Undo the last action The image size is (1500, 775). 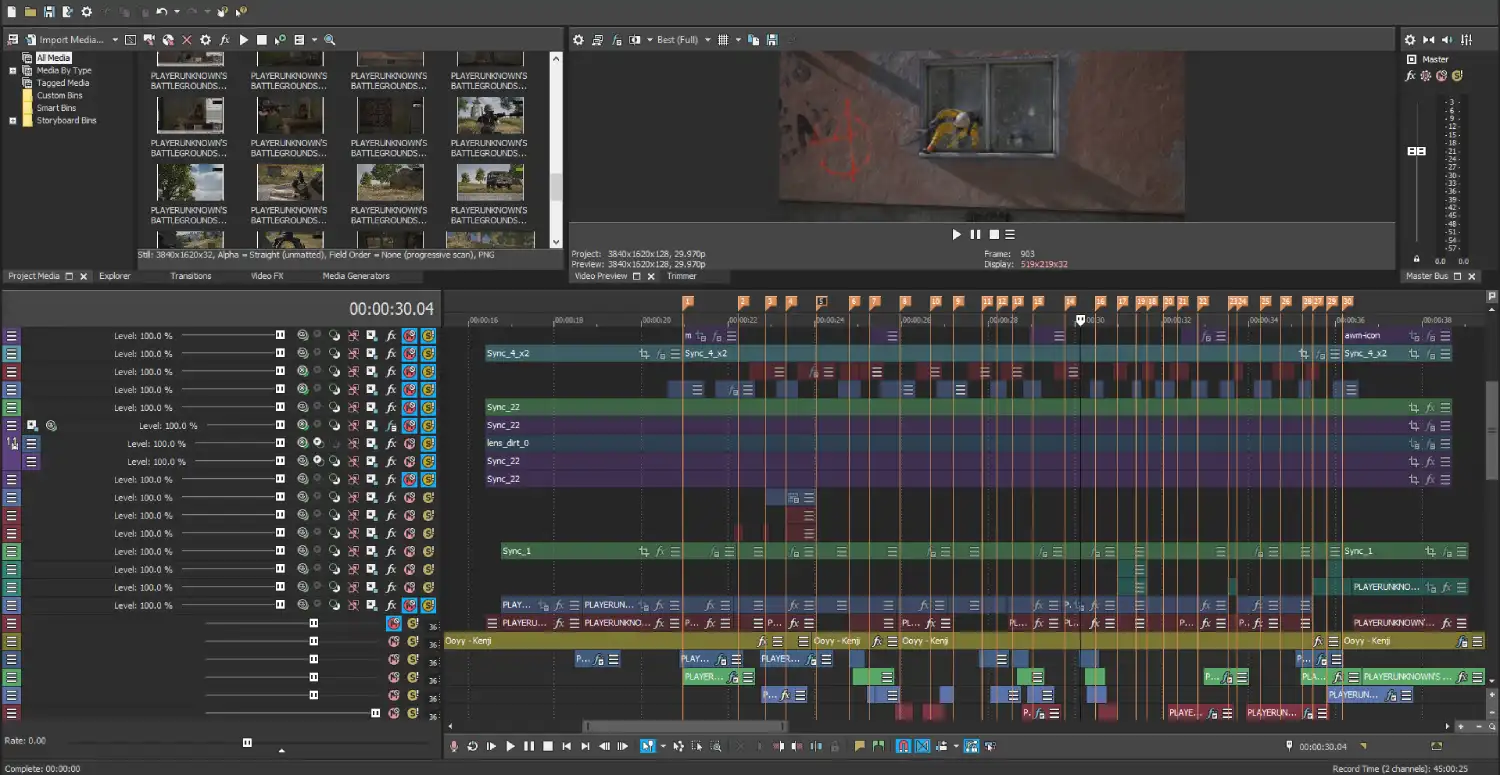[161, 12]
